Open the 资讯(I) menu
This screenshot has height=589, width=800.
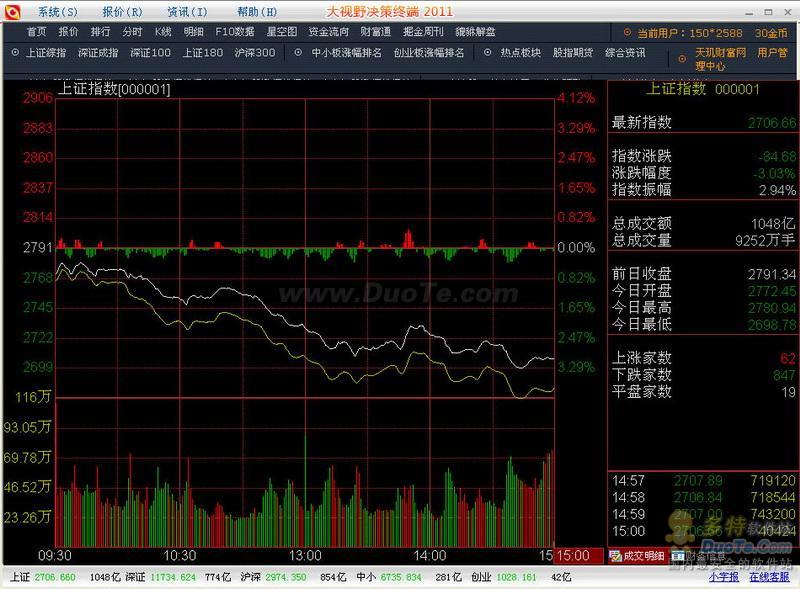coord(188,11)
